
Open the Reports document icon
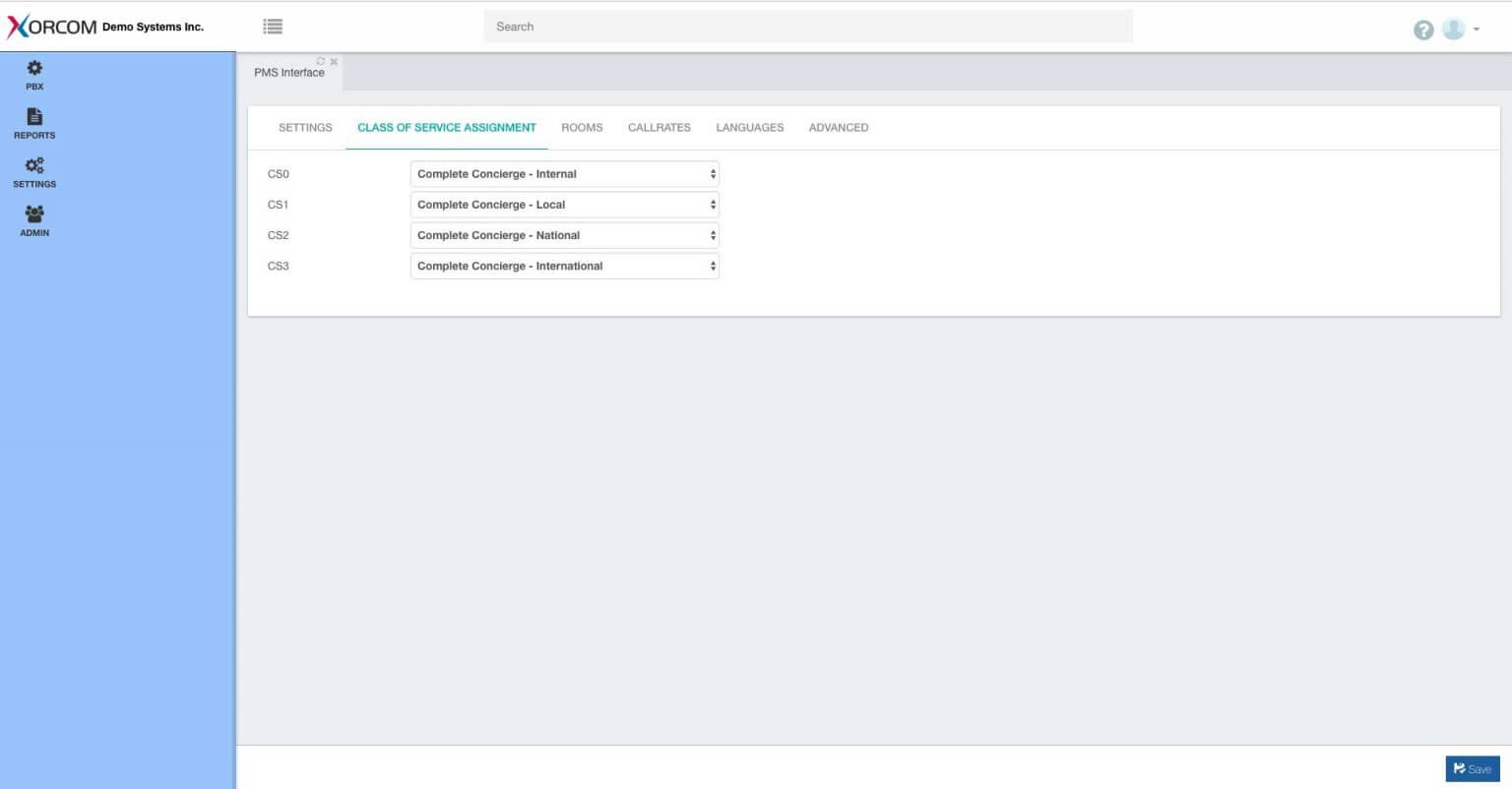click(34, 117)
